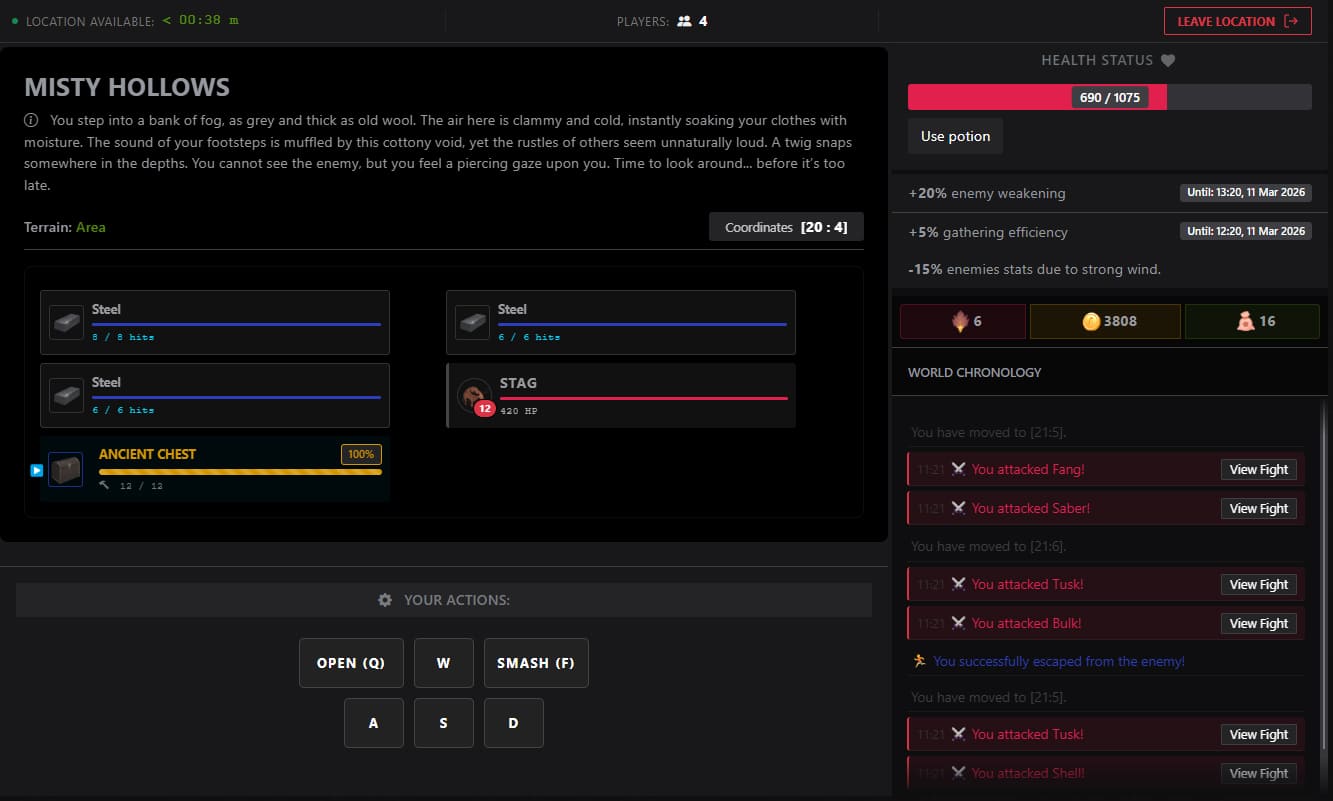Click the W movement button
1333x801 pixels.
point(444,663)
